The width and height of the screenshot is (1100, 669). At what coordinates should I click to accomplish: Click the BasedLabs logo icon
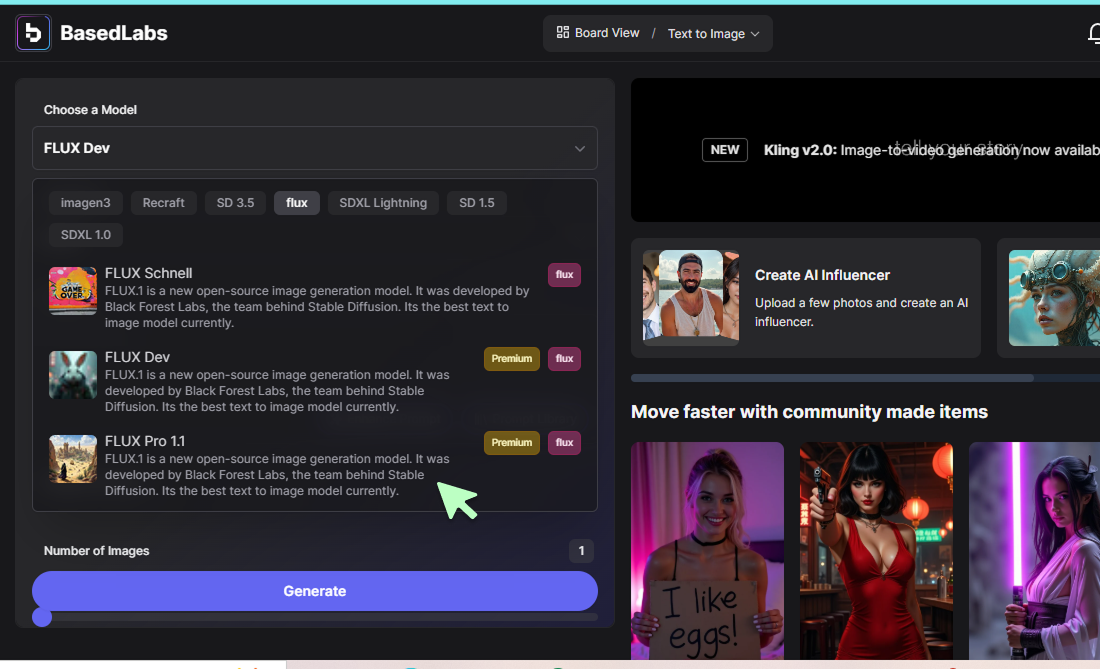pyautogui.click(x=33, y=33)
